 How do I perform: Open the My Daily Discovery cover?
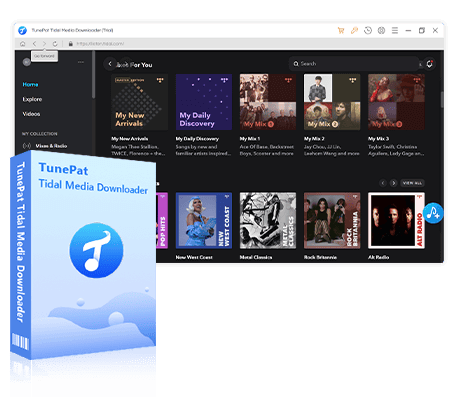(x=204, y=102)
